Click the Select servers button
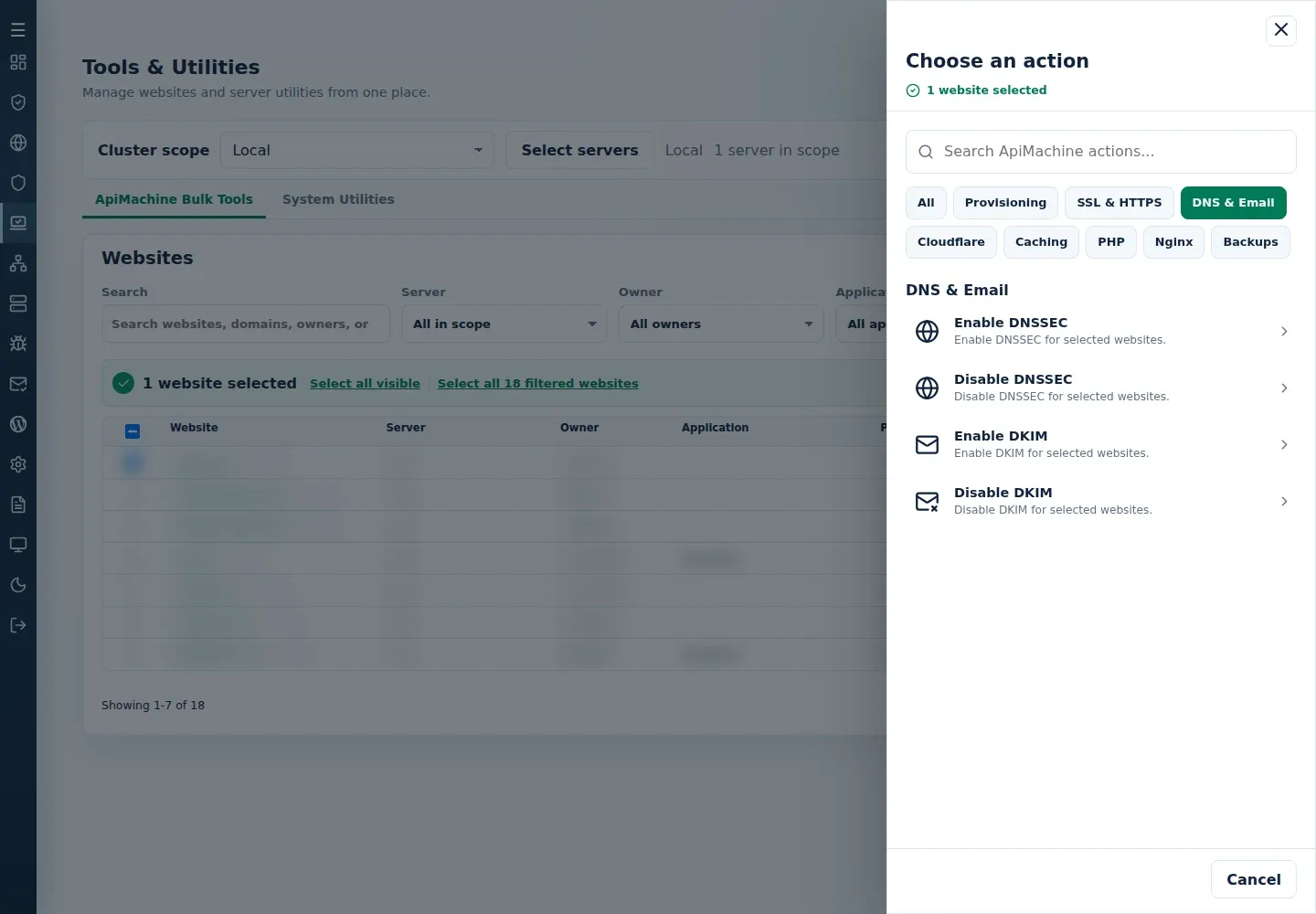Viewport: 1316px width, 914px height. 579,150
